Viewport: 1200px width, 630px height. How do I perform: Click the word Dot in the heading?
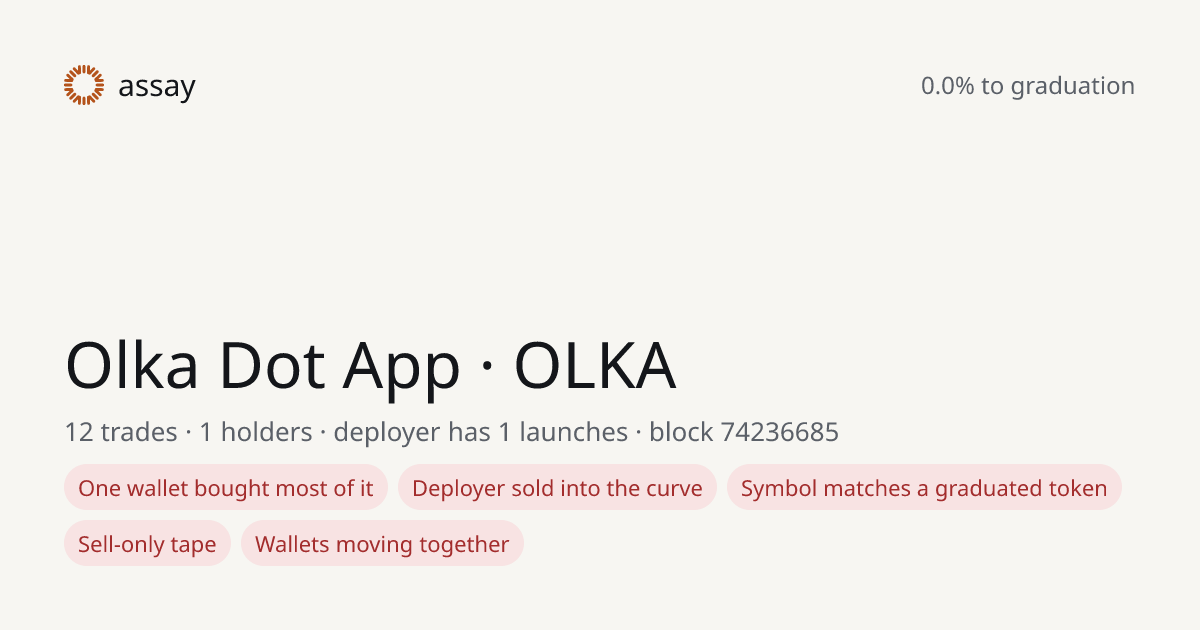click(x=270, y=365)
